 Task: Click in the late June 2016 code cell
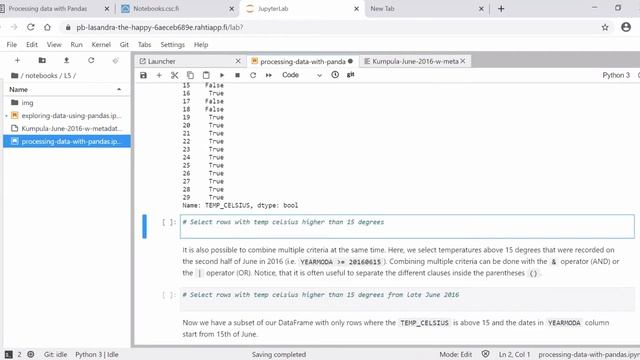[407, 299]
